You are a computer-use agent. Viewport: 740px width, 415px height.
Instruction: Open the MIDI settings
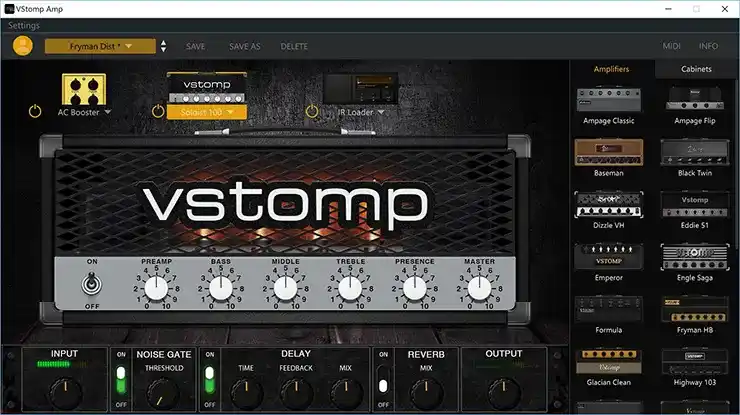point(672,46)
